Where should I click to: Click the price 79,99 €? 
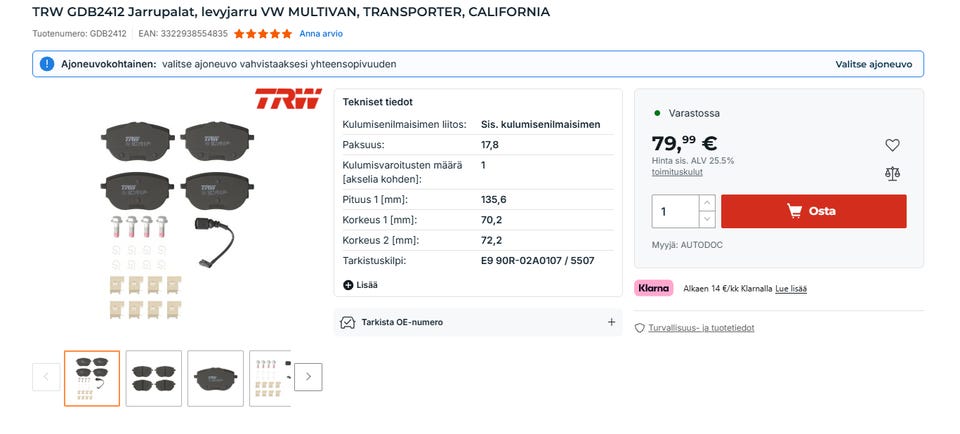684,143
